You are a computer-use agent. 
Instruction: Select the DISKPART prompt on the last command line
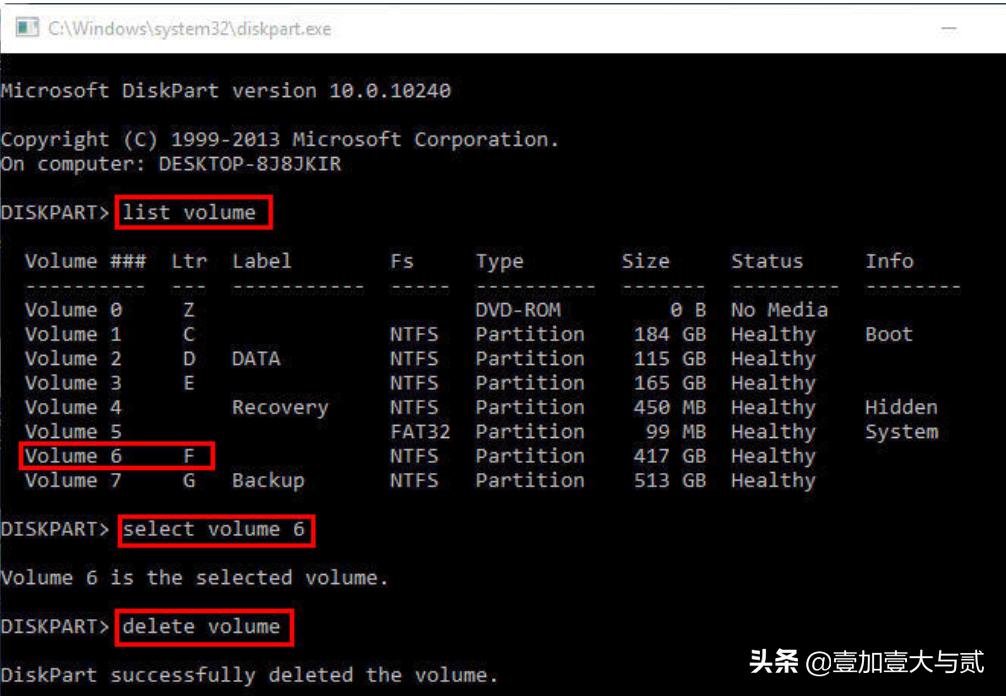pos(55,626)
